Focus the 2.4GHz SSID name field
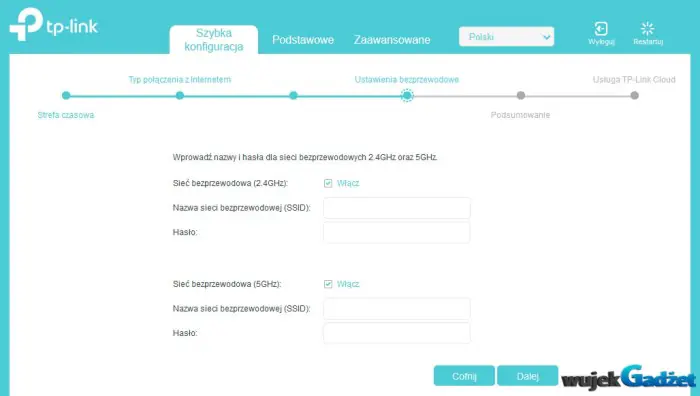700x396 pixels. (x=397, y=208)
